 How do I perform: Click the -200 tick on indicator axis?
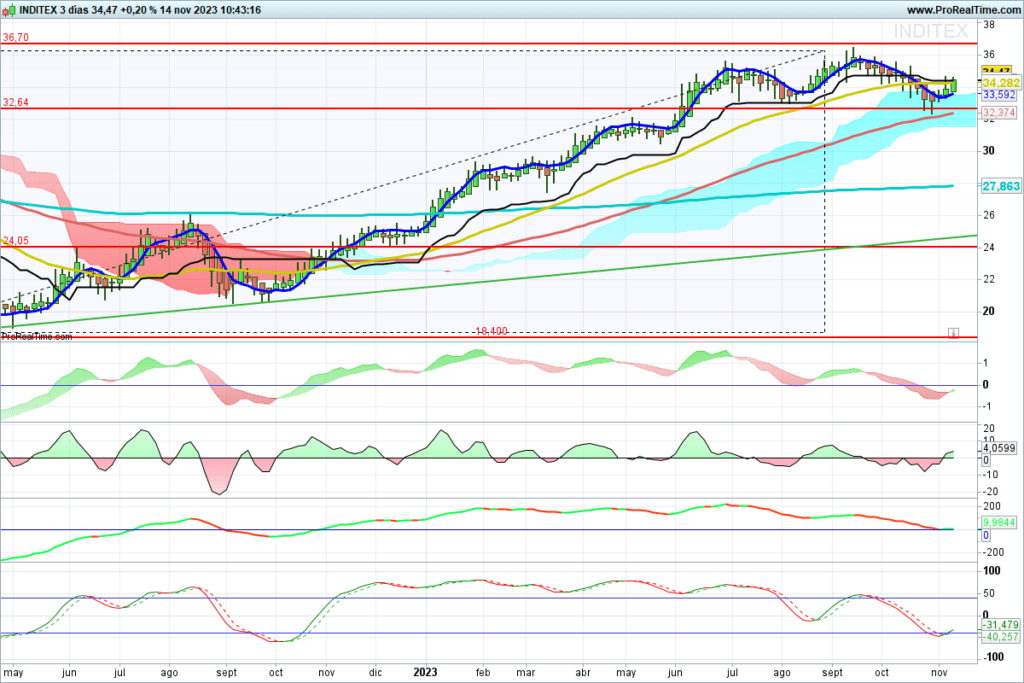[x=991, y=552]
